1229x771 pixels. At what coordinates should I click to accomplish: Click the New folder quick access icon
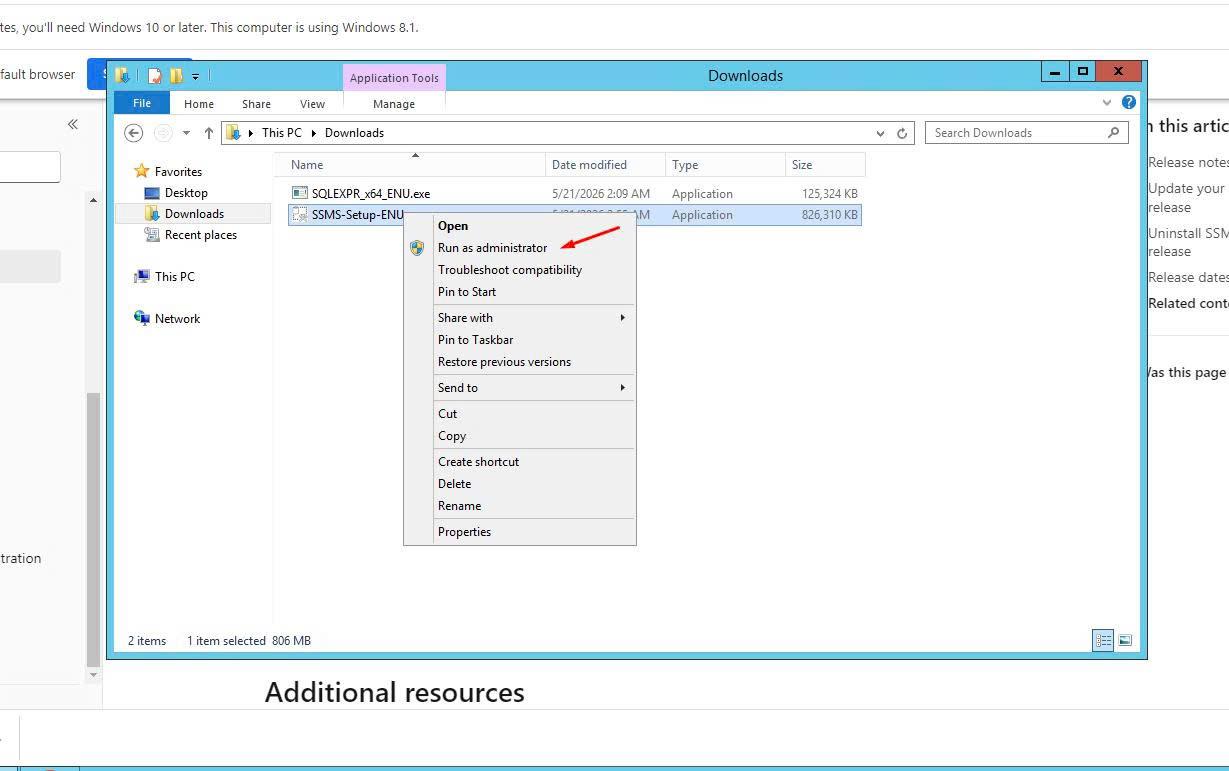click(x=177, y=76)
